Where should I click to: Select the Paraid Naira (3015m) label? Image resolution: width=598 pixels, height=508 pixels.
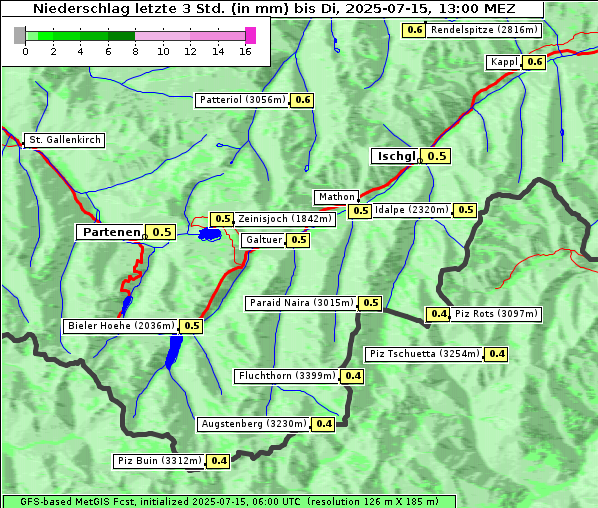[301, 303]
